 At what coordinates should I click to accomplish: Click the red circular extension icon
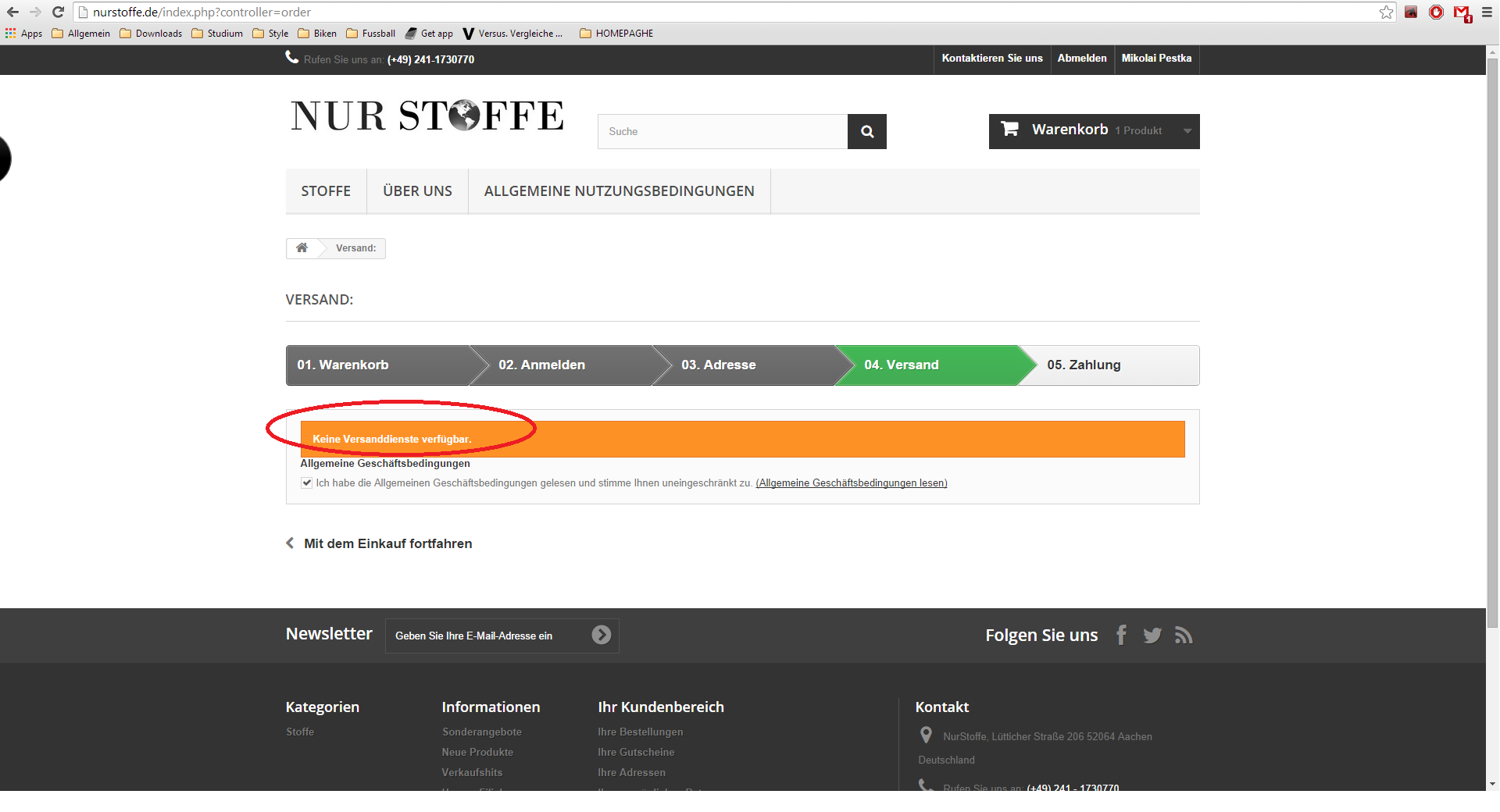(1436, 12)
